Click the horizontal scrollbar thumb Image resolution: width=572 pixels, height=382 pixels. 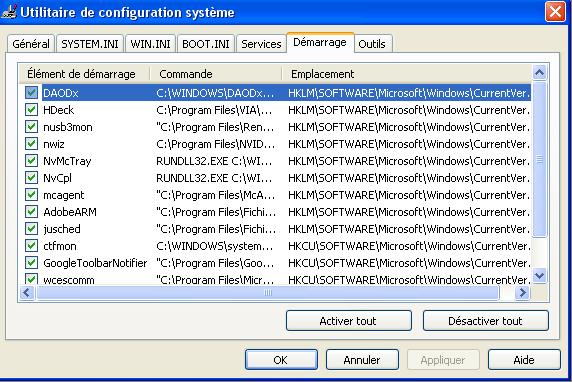268,293
